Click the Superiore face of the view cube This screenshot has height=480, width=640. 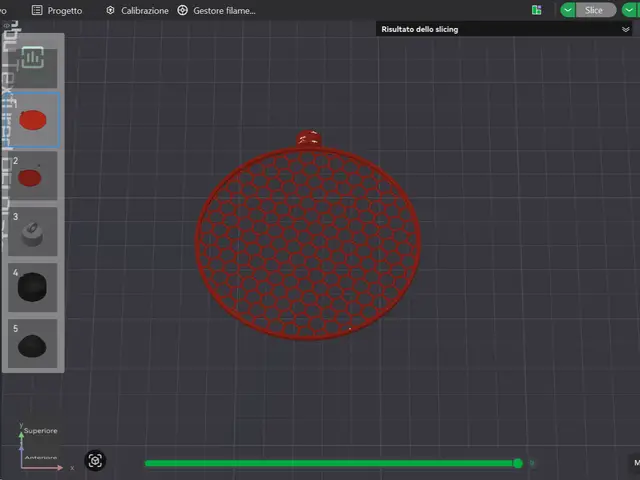40,431
